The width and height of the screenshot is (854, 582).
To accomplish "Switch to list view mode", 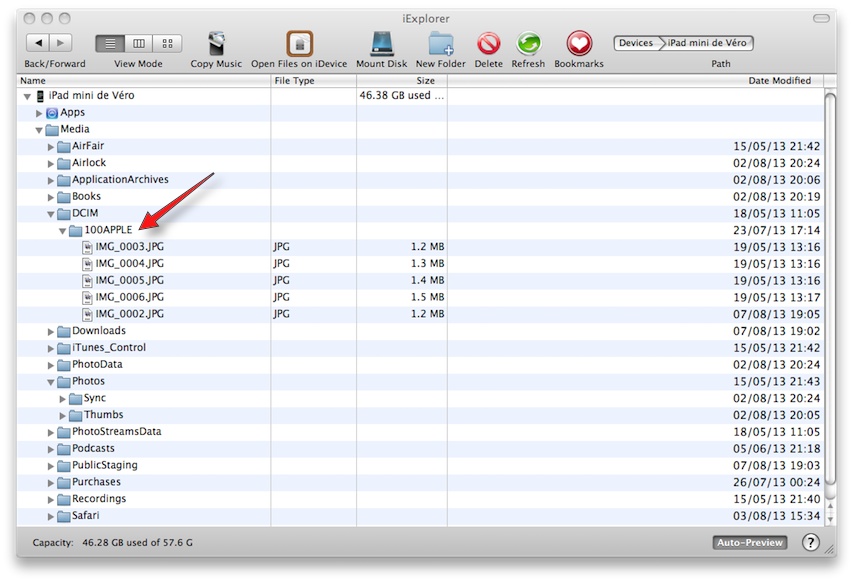I will click(x=110, y=44).
